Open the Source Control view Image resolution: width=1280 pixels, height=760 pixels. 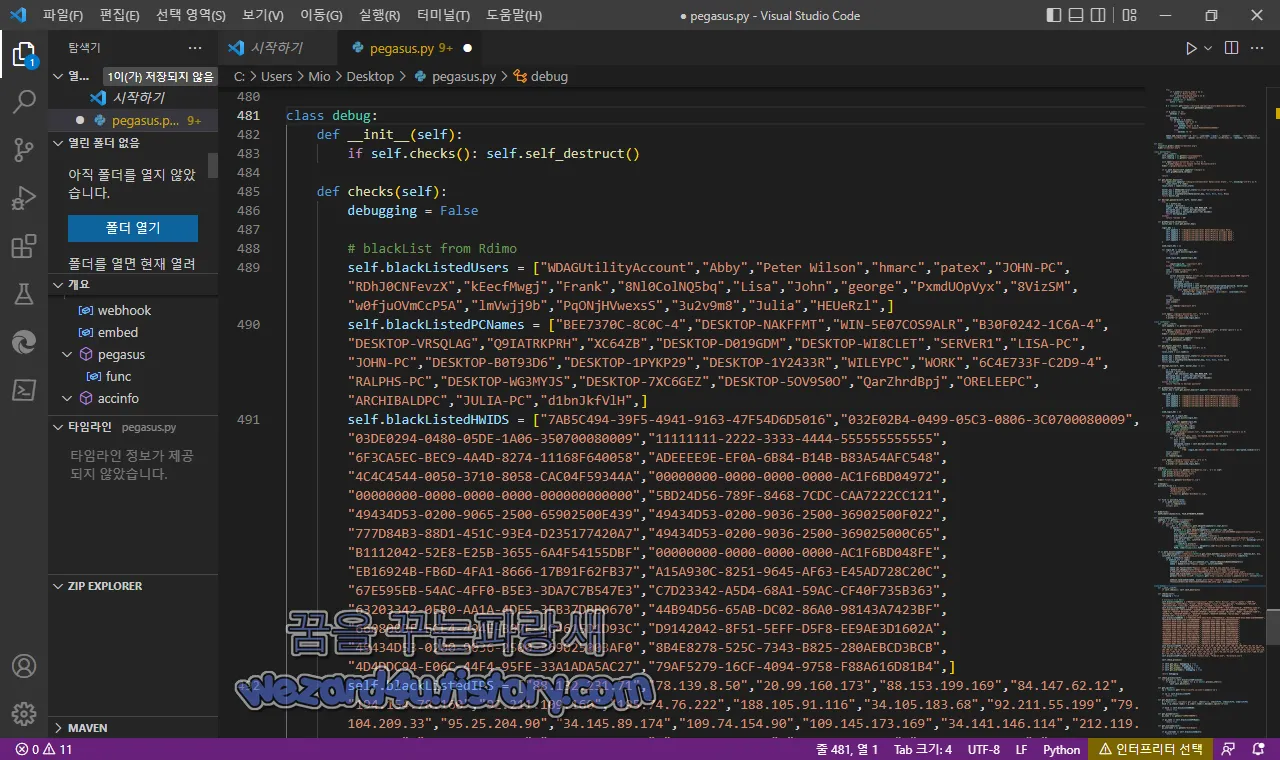click(x=24, y=150)
